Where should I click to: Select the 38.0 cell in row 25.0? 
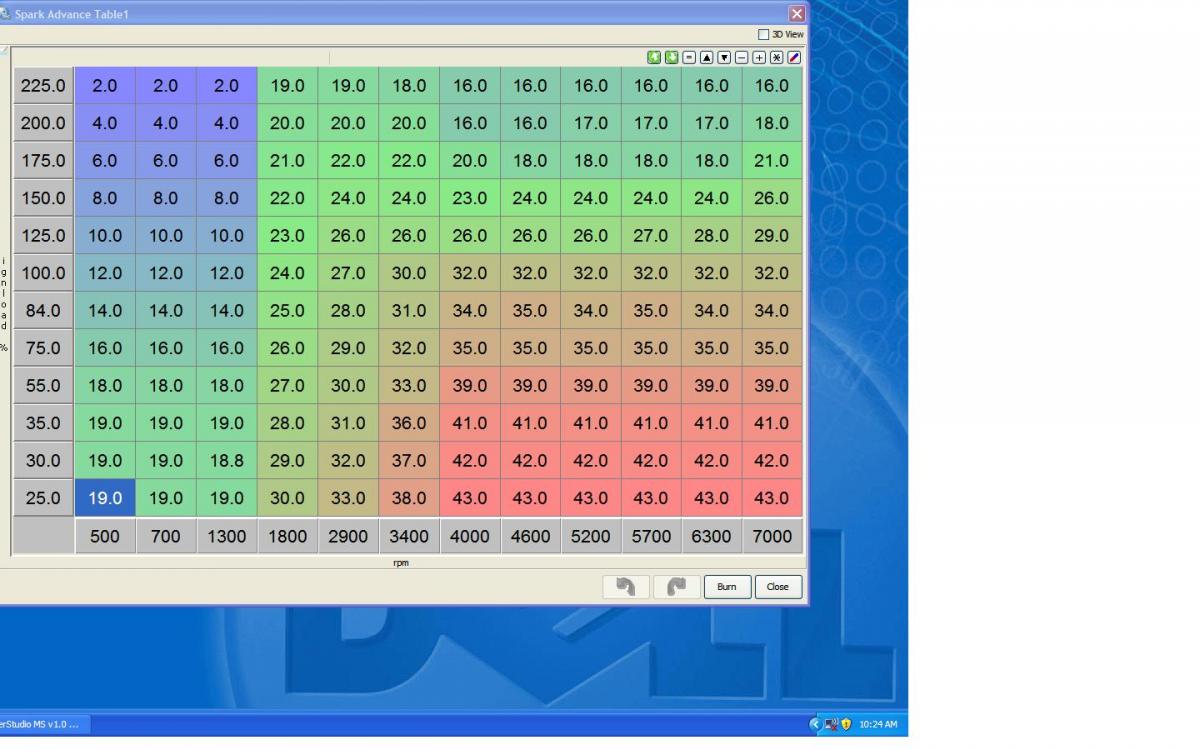tap(409, 498)
